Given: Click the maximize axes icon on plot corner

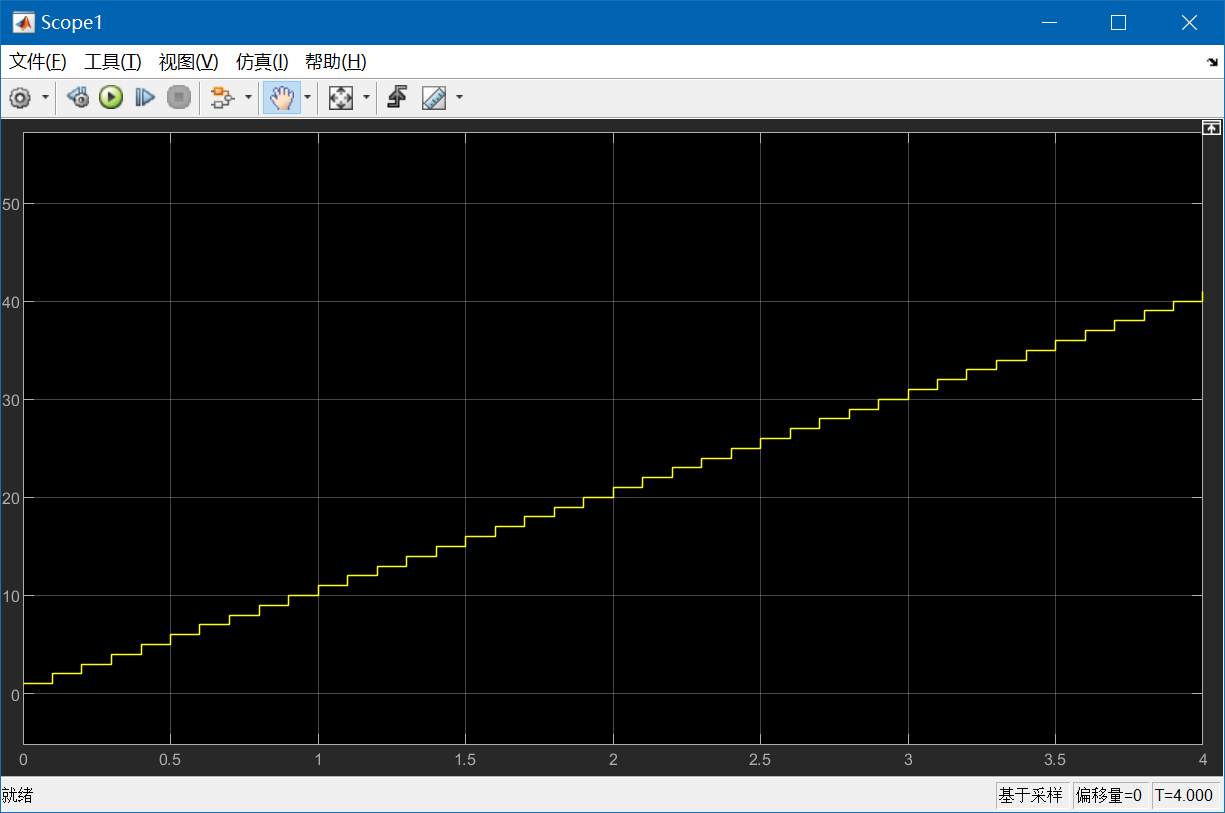Looking at the screenshot, I should point(1211,127).
